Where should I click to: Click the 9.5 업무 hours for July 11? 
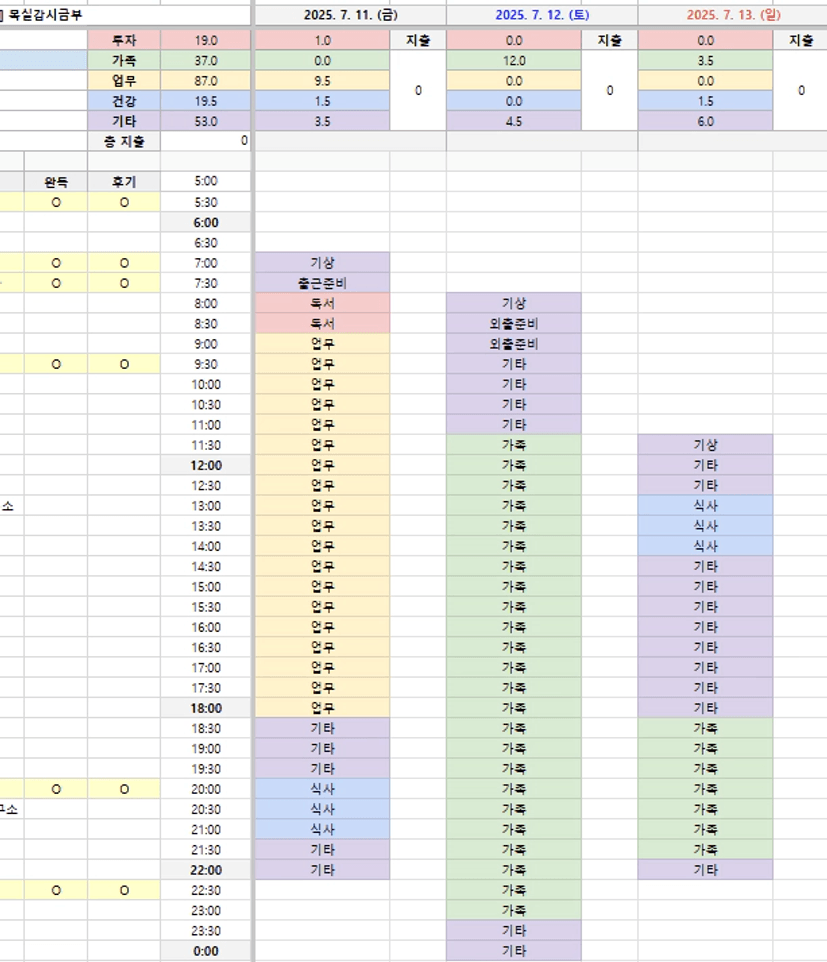(x=322, y=81)
